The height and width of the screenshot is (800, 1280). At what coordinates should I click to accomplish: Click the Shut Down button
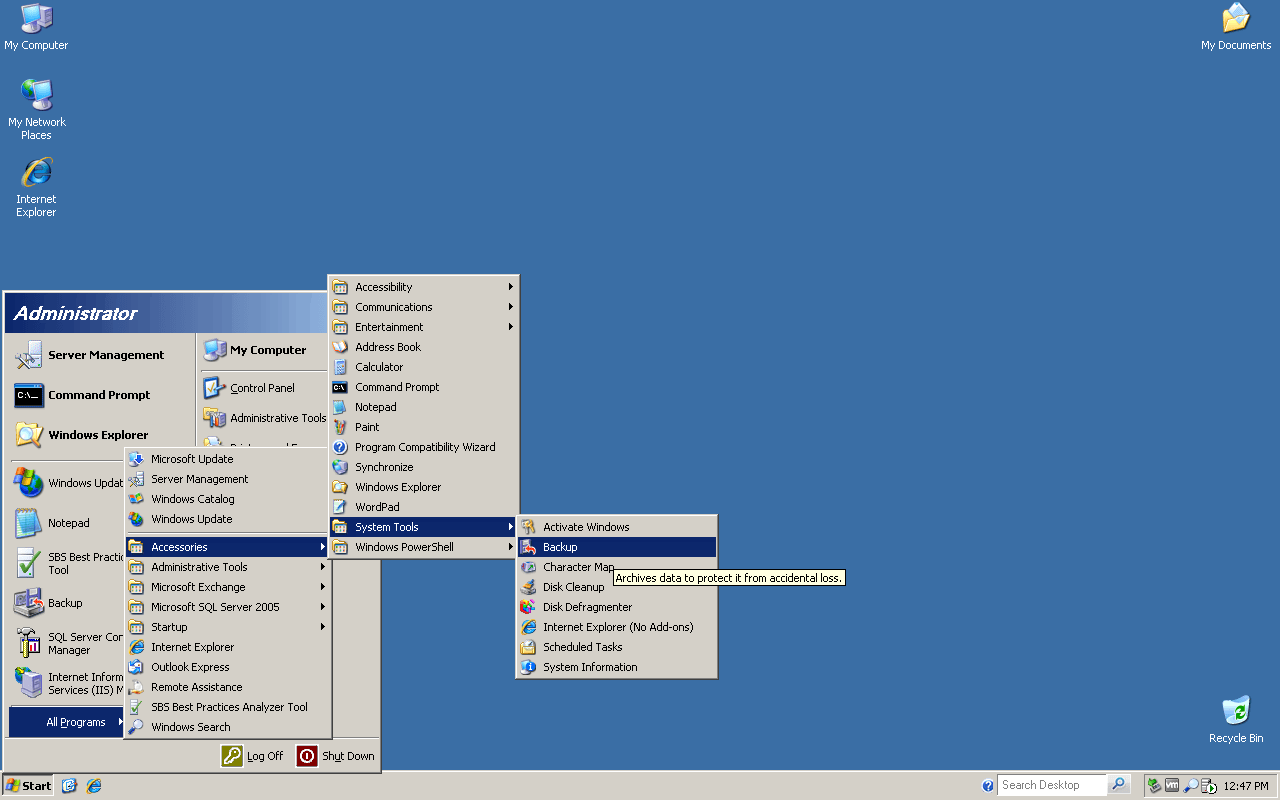point(336,756)
